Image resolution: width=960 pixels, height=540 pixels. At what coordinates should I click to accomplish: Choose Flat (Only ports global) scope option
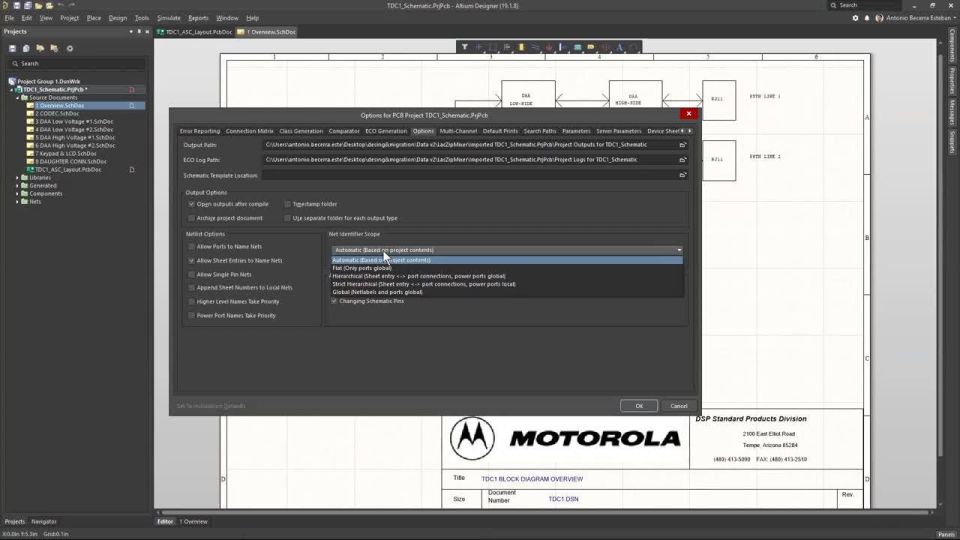507,268
